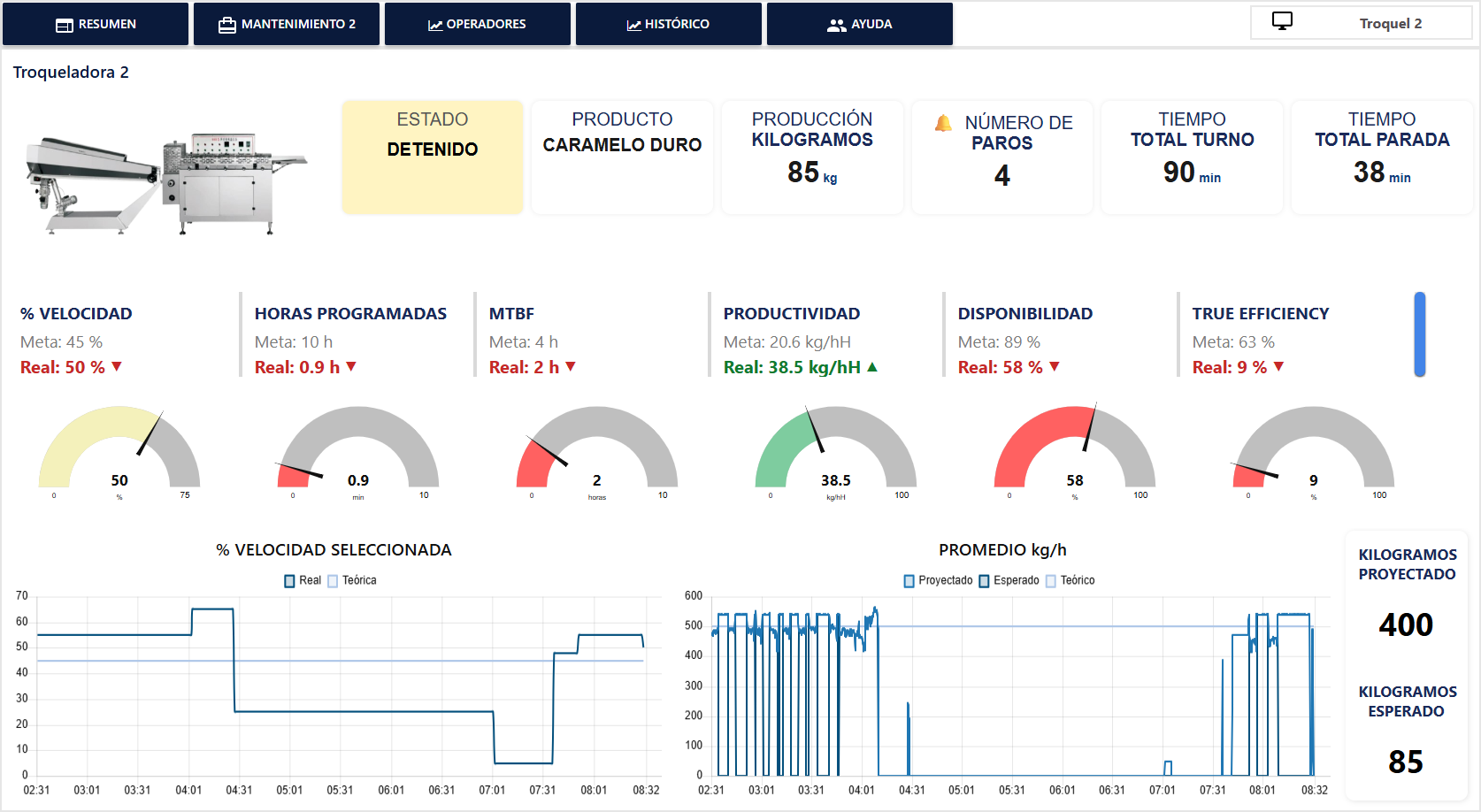Click the blue vertical scrollbar handle
This screenshot has width=1481, height=812.
click(x=1420, y=334)
